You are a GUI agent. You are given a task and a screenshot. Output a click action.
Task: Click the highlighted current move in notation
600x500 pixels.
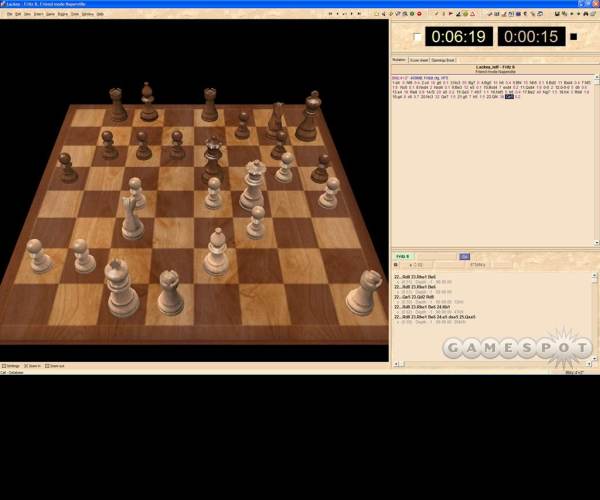(509, 97)
